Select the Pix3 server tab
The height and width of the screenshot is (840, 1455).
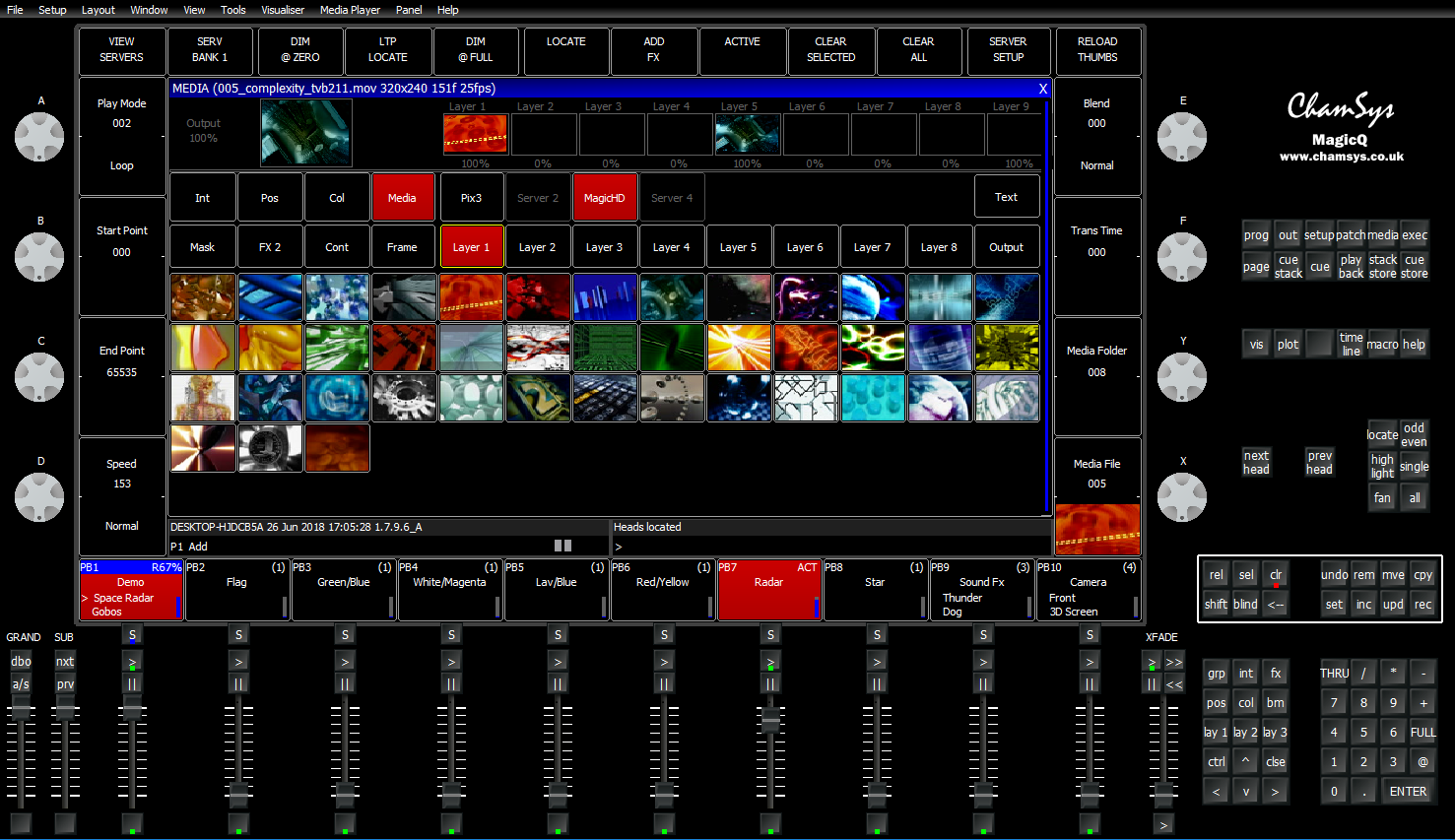[471, 198]
